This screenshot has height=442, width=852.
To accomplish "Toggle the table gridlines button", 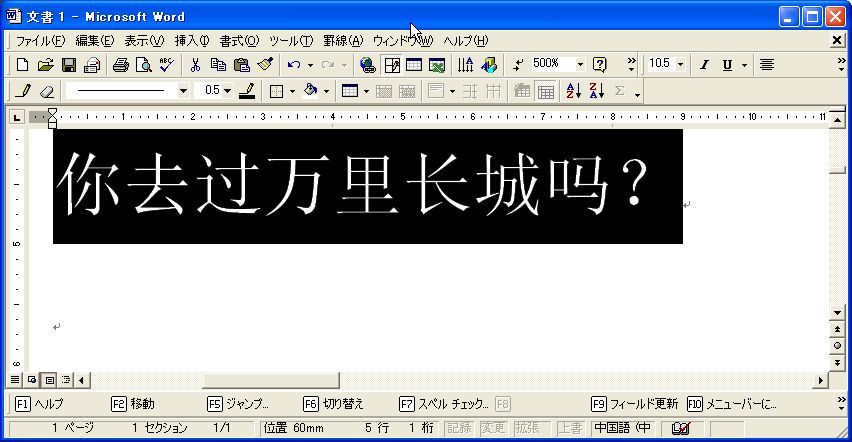I will tap(545, 91).
